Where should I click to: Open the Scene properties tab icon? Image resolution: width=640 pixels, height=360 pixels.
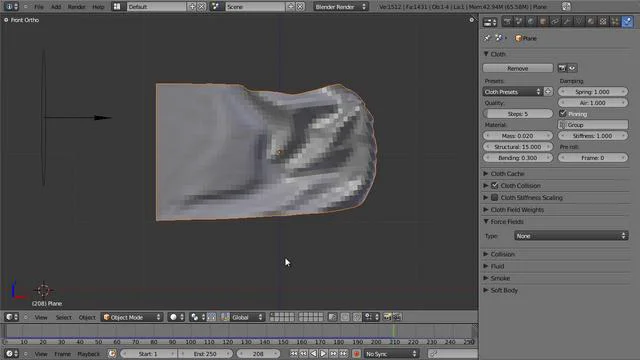pyautogui.click(x=519, y=22)
